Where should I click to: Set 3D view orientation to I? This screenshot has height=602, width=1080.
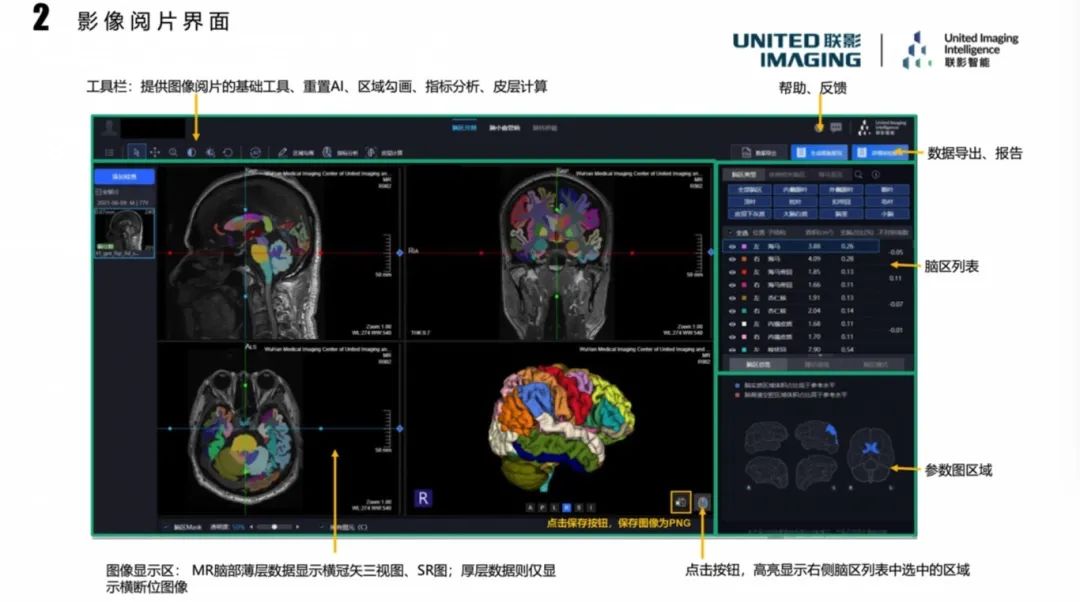point(591,507)
